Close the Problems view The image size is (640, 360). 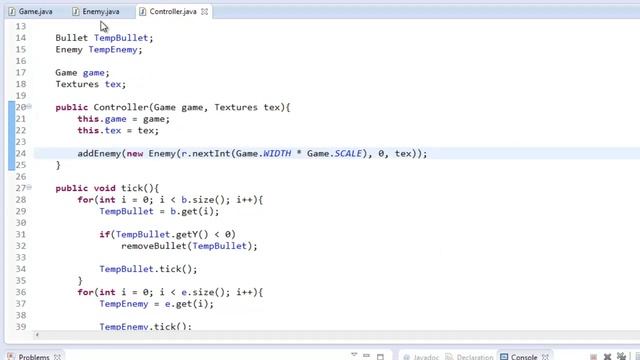[58, 357]
